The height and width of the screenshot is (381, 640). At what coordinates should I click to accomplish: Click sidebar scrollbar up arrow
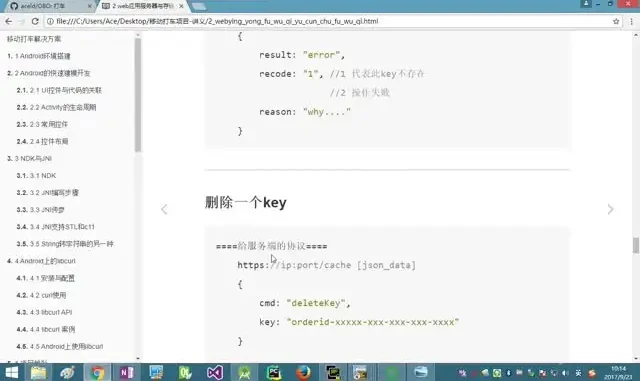coord(138,35)
